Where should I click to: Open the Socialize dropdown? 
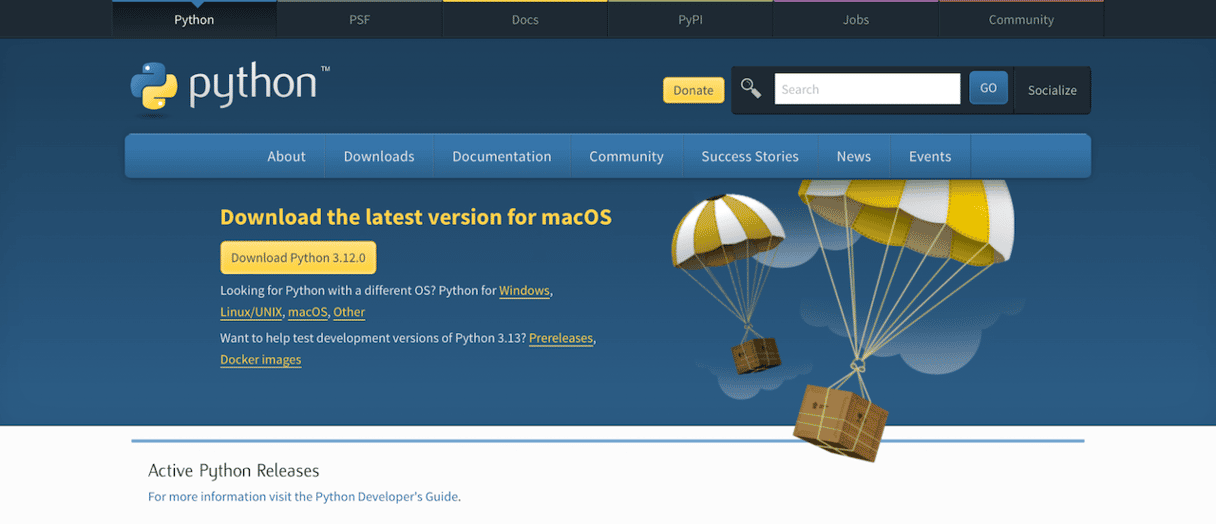pyautogui.click(x=1052, y=90)
